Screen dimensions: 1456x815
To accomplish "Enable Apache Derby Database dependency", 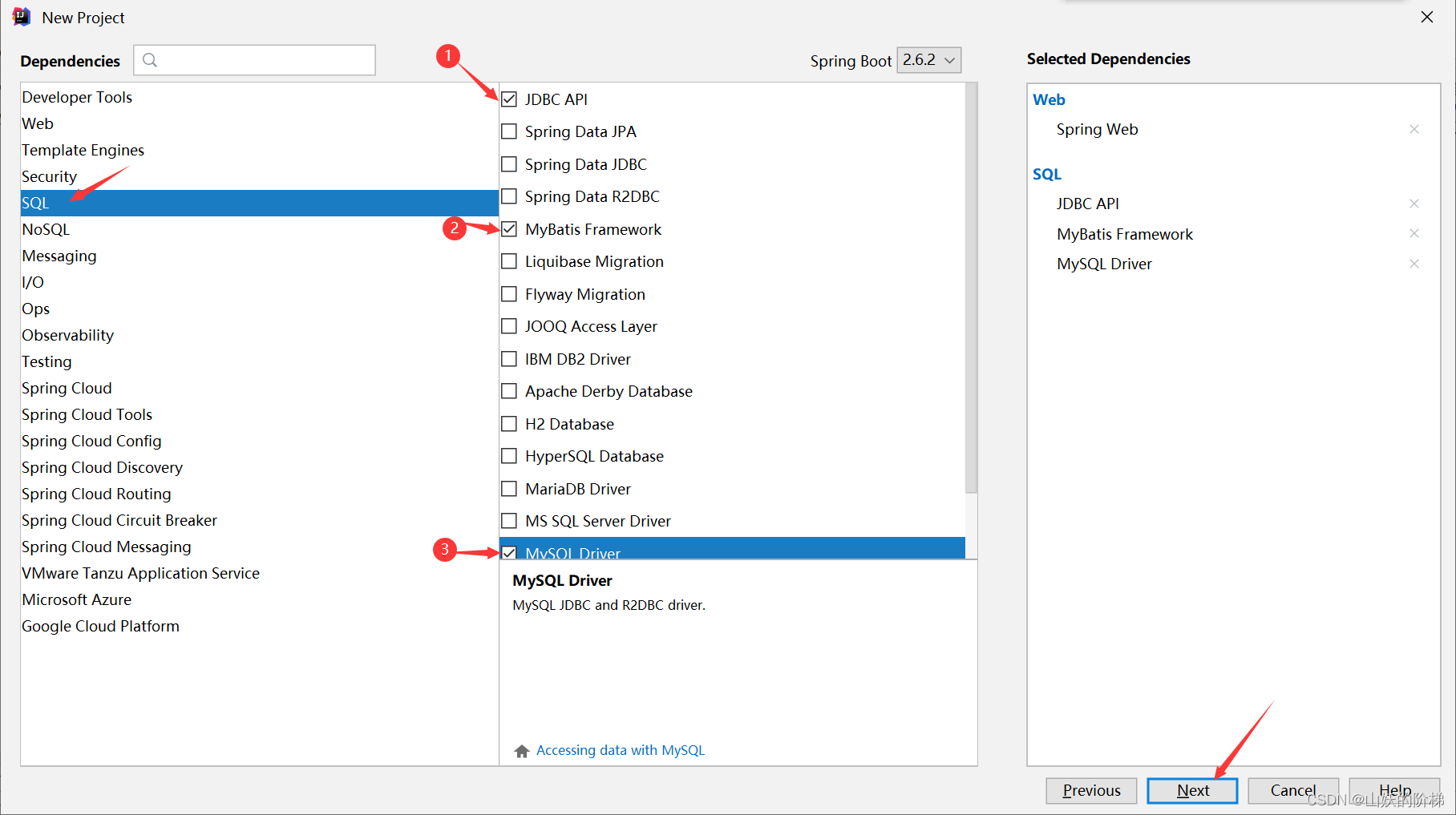I will click(509, 391).
